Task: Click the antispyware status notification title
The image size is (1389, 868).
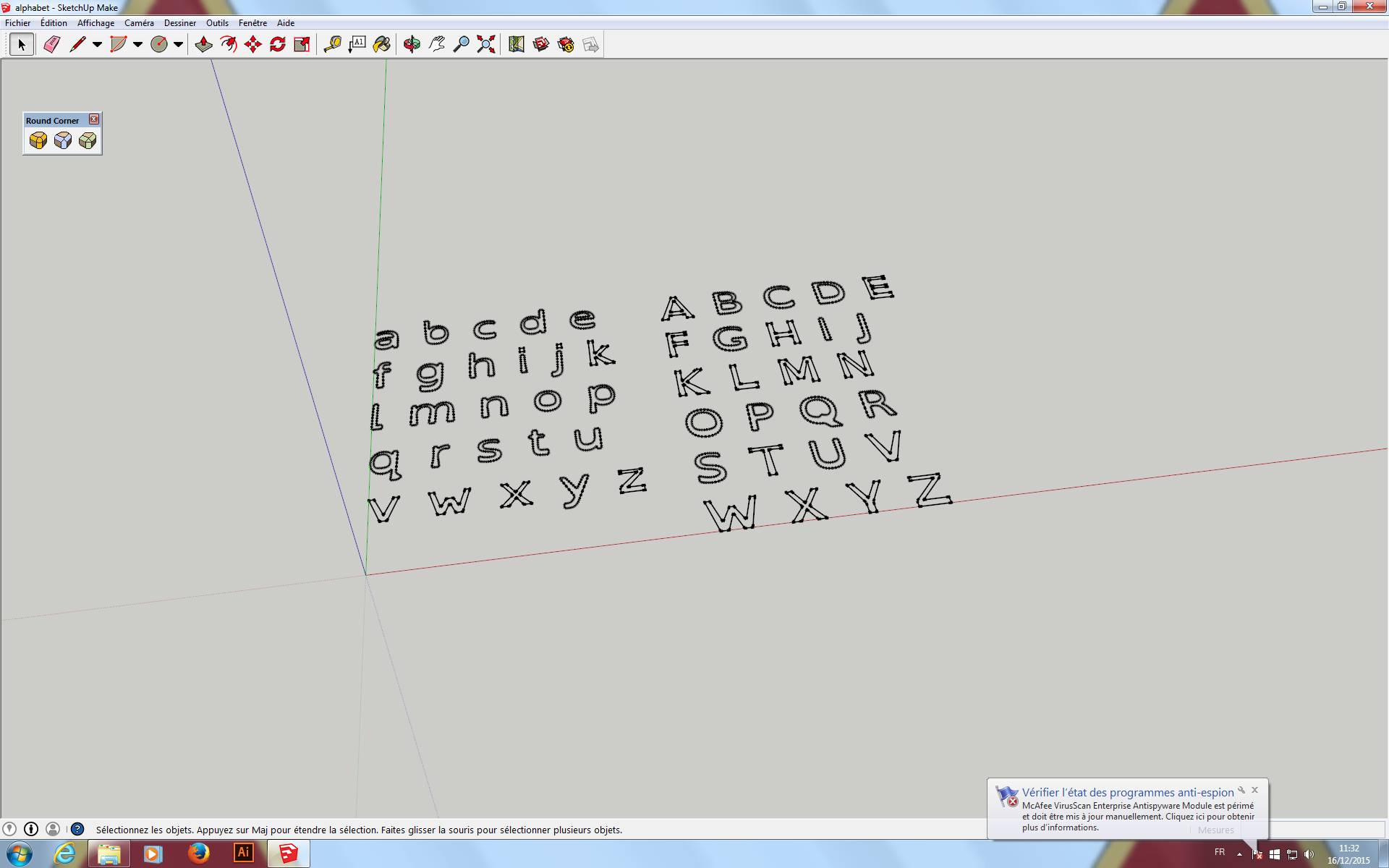Action: (x=1127, y=792)
